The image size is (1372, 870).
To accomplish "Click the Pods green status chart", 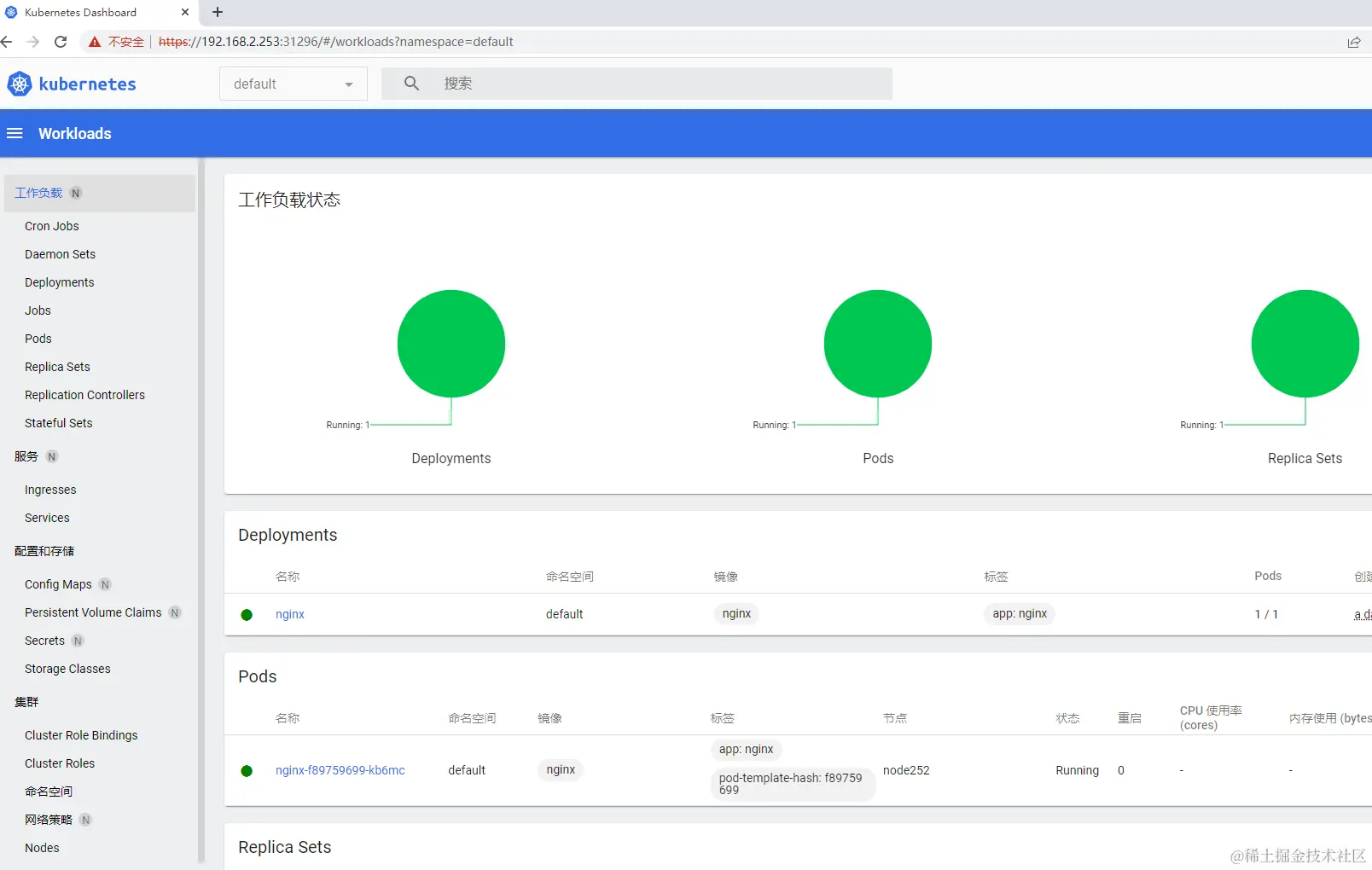I will pyautogui.click(x=878, y=344).
